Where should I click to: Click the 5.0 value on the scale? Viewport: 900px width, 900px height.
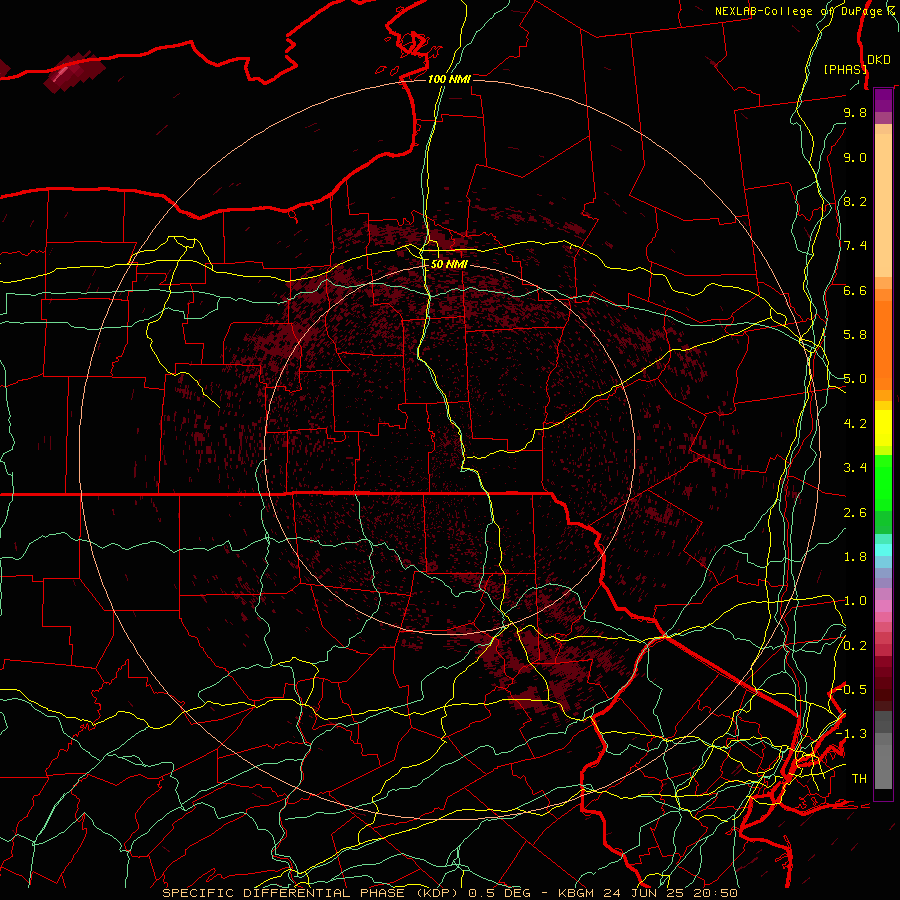tap(855, 379)
